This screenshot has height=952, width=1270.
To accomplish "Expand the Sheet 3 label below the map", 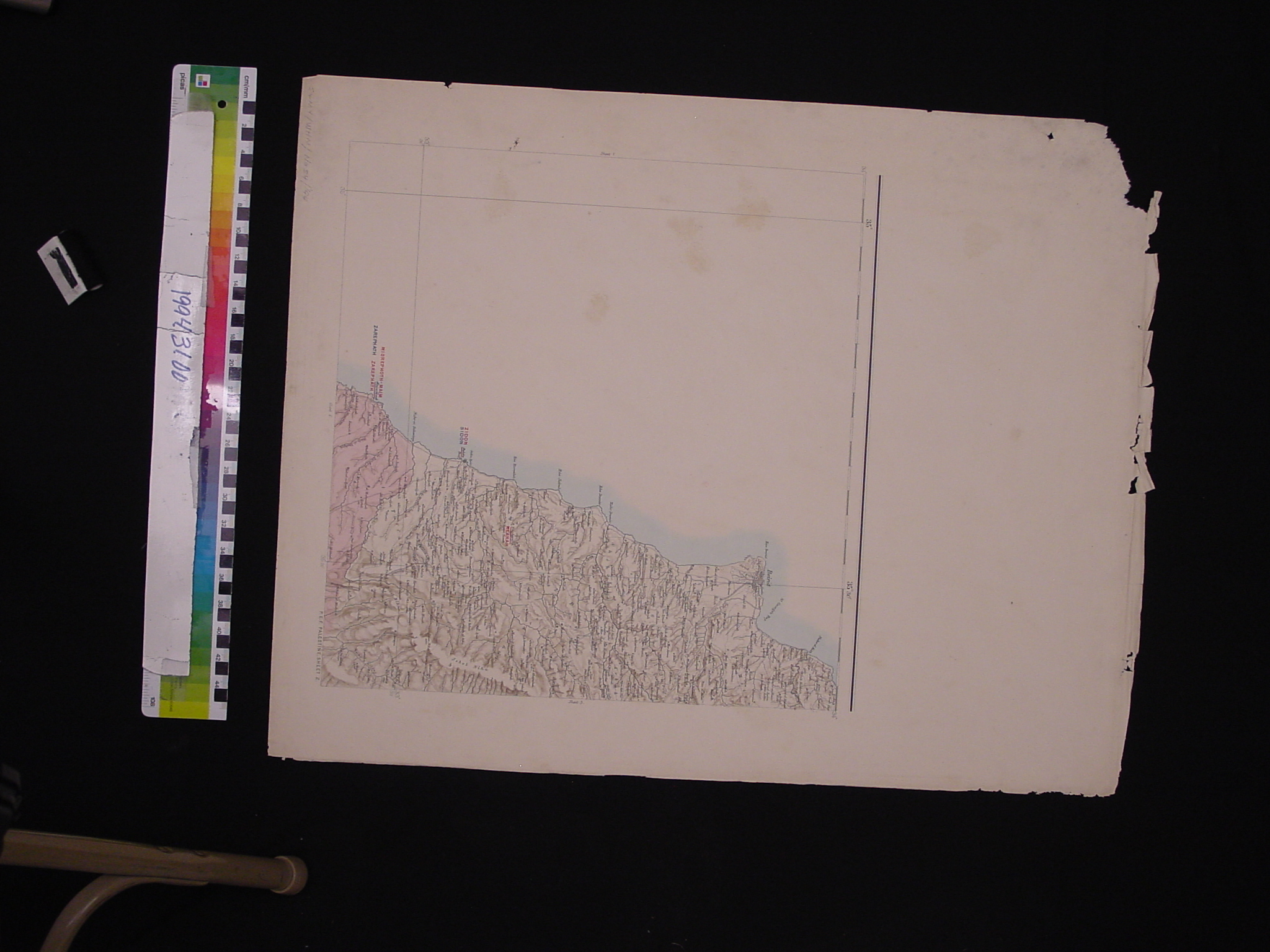I will pyautogui.click(x=575, y=702).
